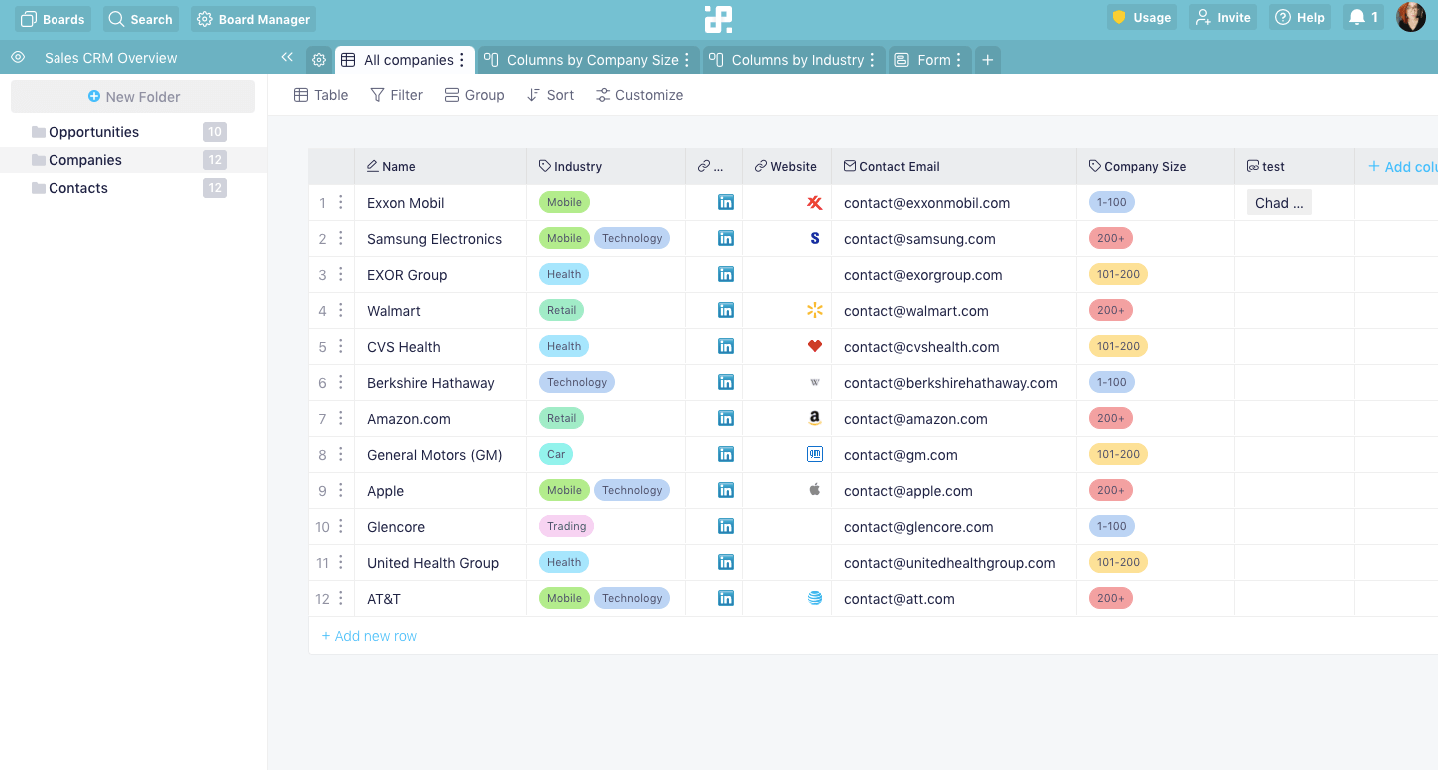The width and height of the screenshot is (1438, 770).
Task: Add a new view tab with plus
Action: [x=987, y=60]
